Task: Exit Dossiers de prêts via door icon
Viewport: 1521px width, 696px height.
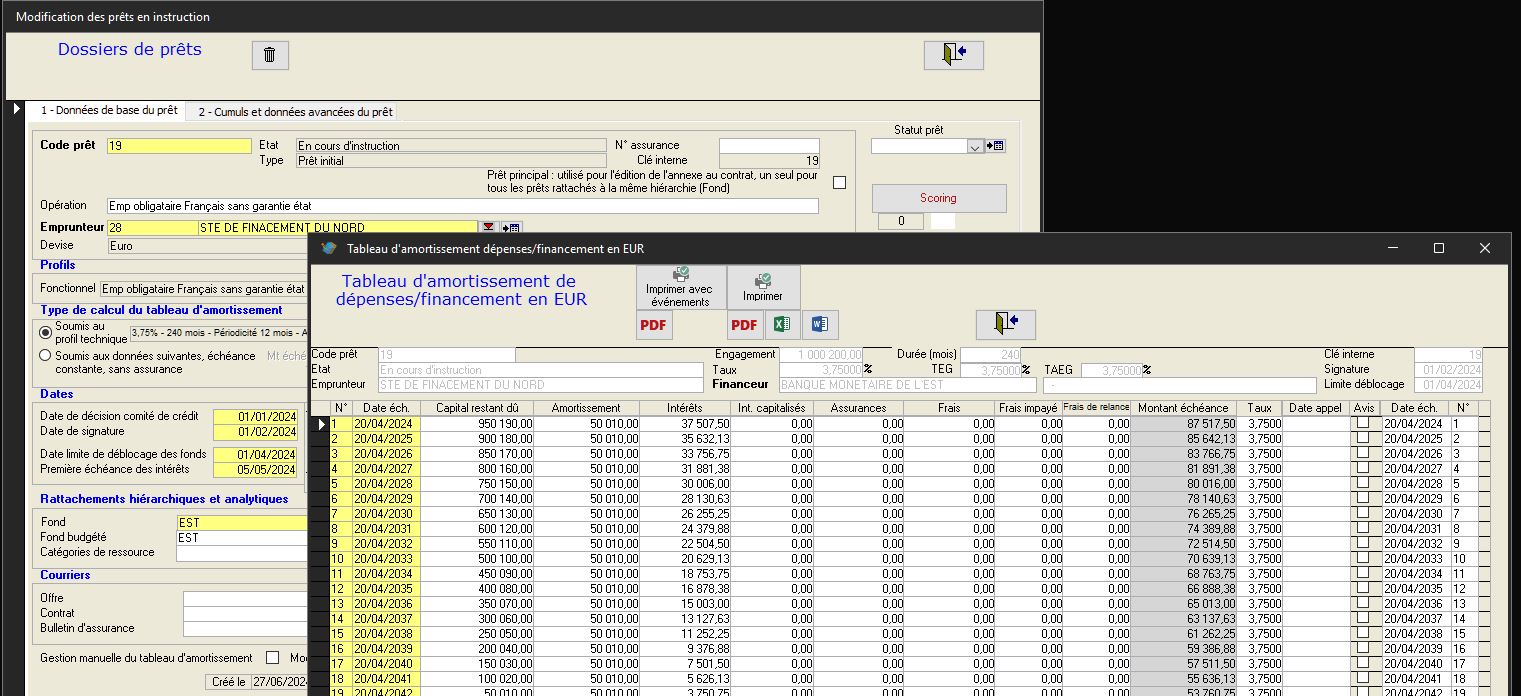Action: coord(953,55)
